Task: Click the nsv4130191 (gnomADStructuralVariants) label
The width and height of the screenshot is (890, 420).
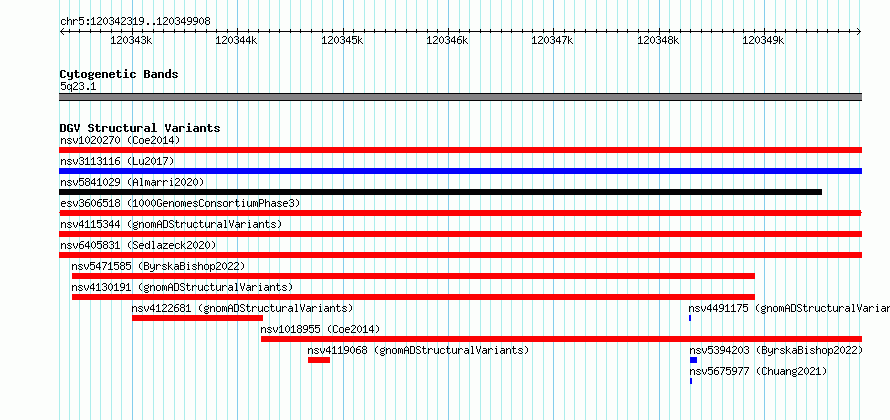Action: pos(182,287)
